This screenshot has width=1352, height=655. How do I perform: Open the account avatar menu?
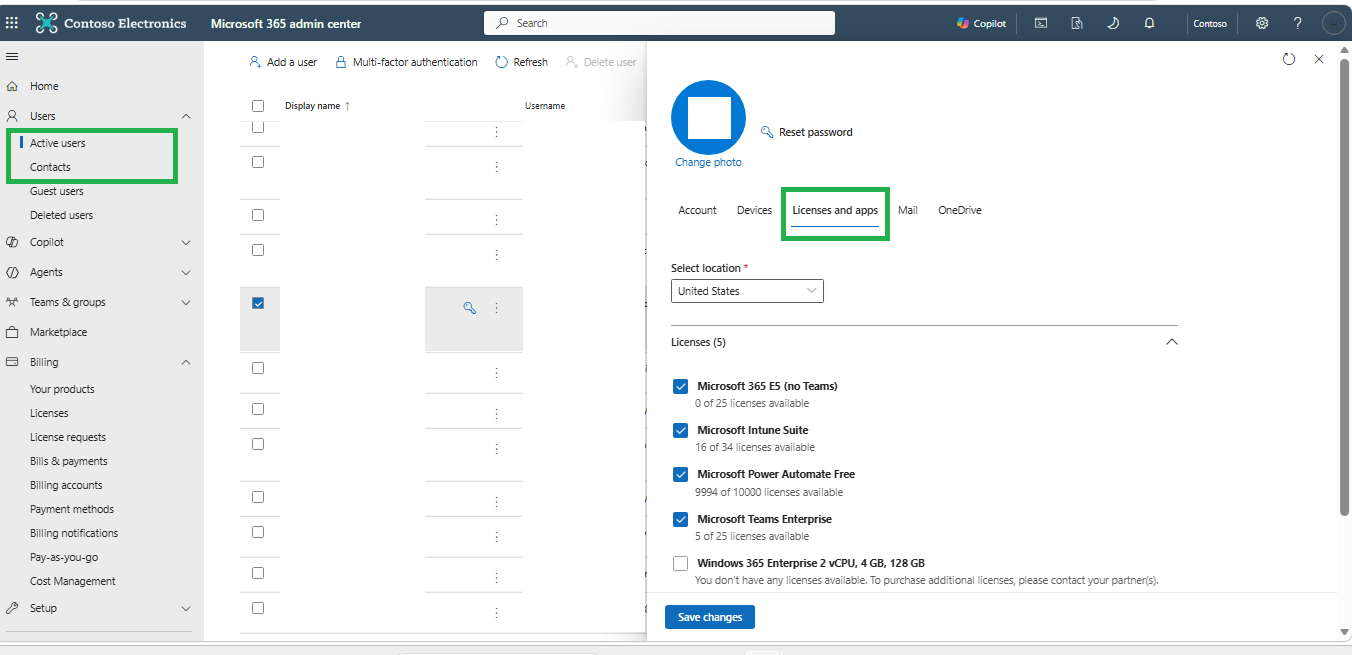1334,23
